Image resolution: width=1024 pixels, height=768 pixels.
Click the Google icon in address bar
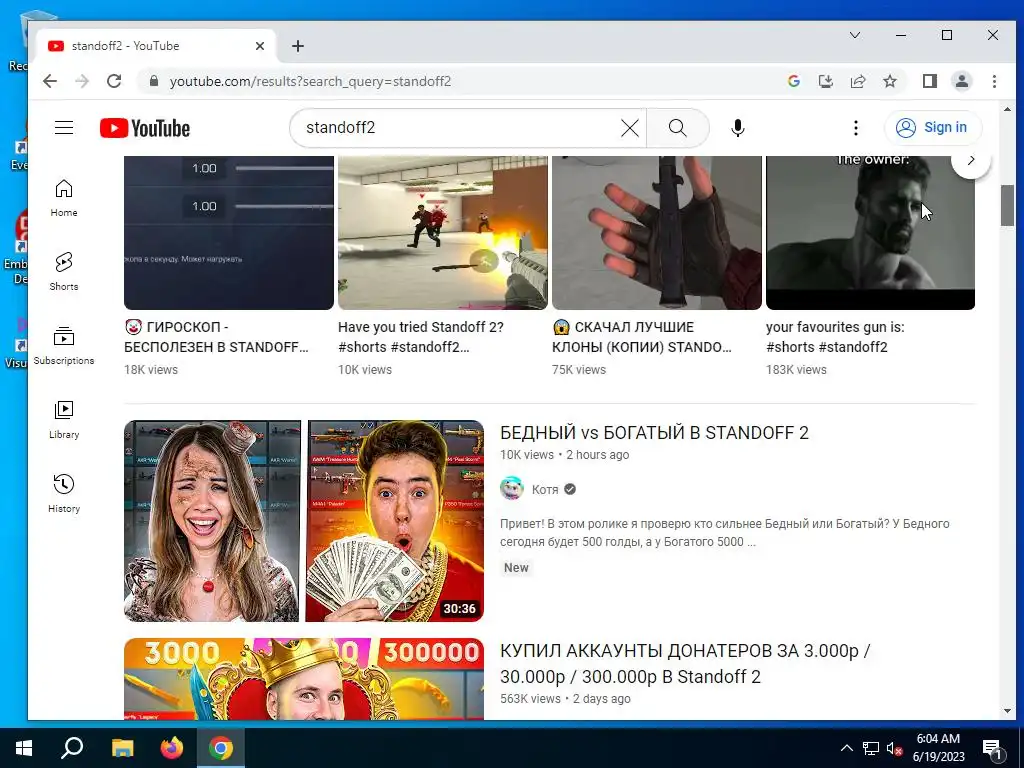(793, 81)
